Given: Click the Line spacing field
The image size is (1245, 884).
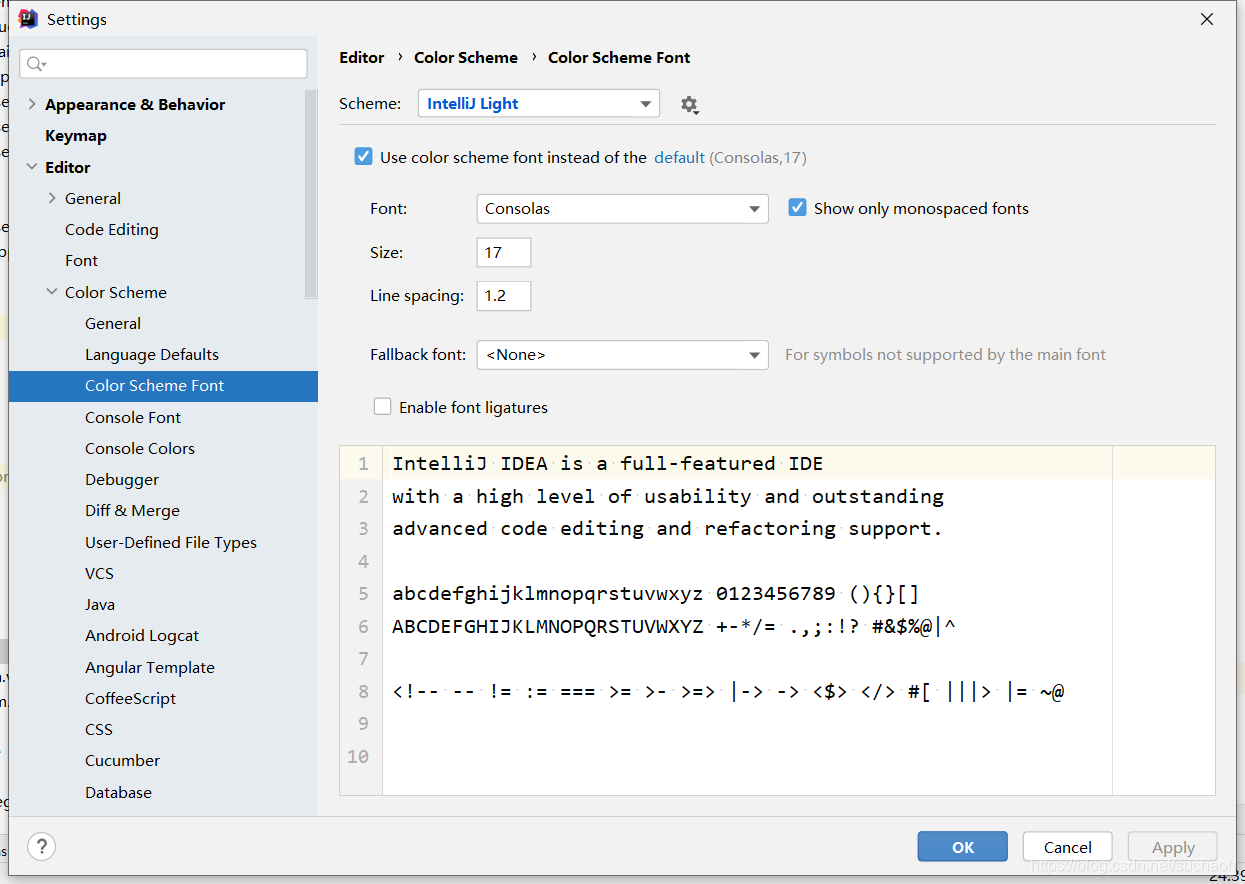Looking at the screenshot, I should coord(504,296).
